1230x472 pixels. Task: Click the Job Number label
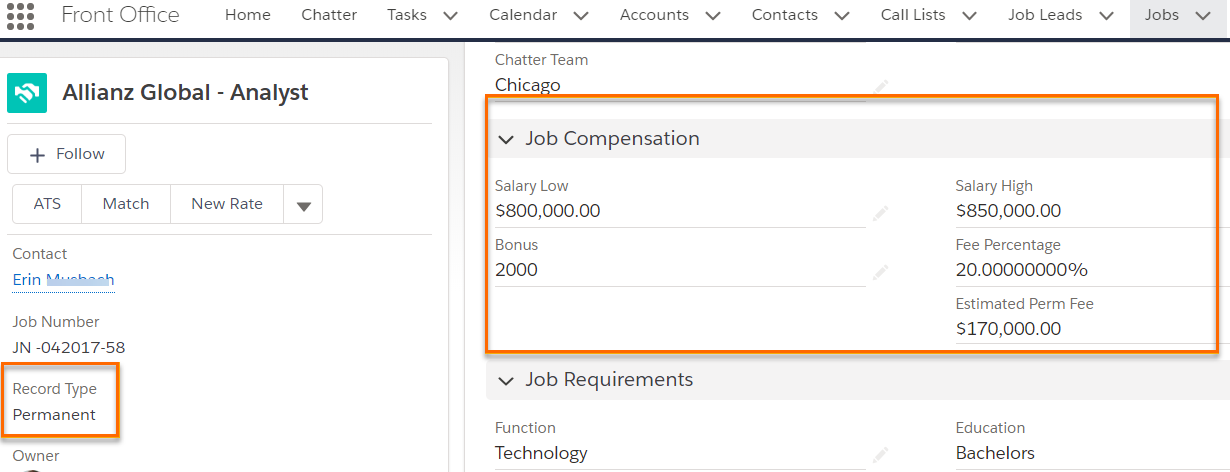56,322
